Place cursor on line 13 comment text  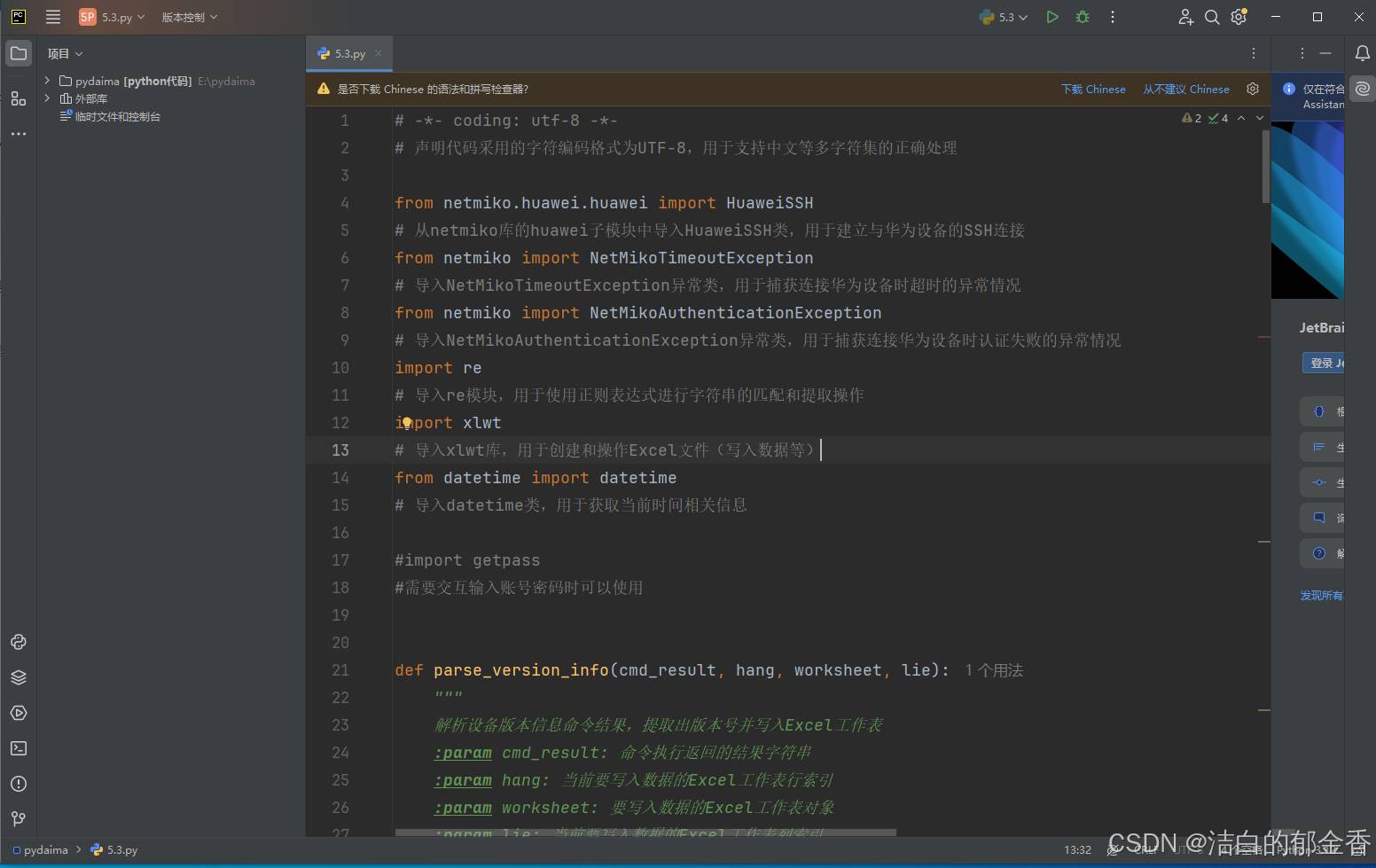point(605,450)
